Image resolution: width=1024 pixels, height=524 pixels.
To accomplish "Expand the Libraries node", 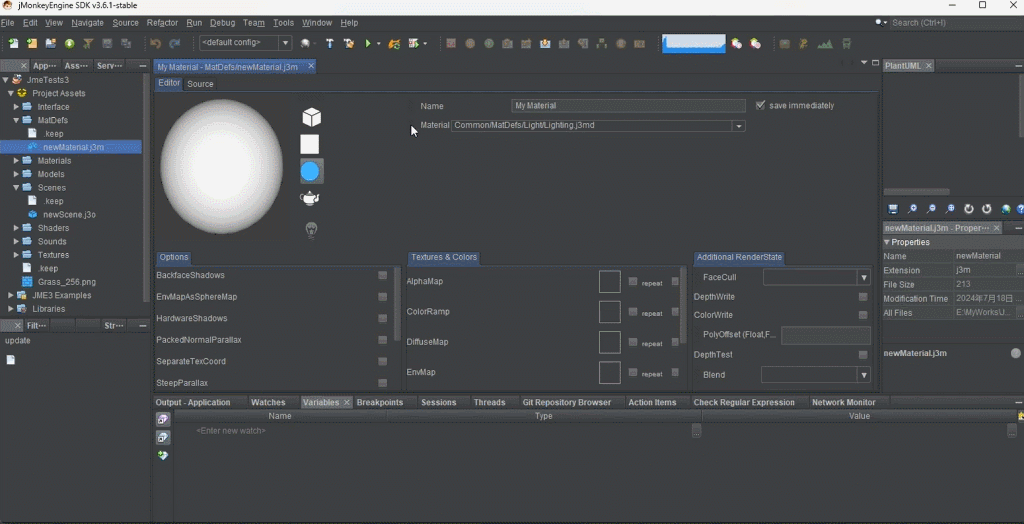I will click(11, 308).
